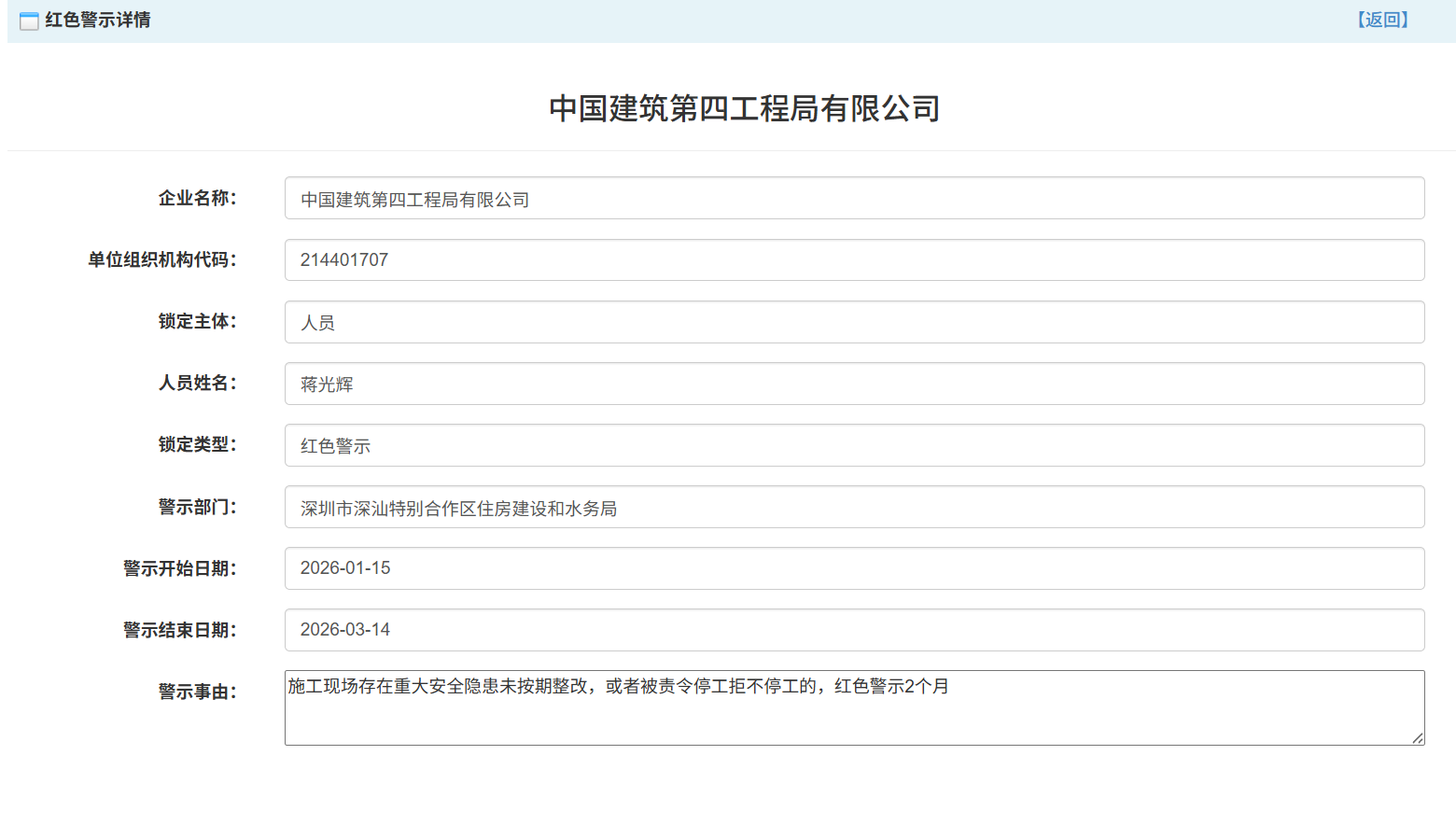Click the 警示事由 label
Viewport: 1456px width, 825px height.
197,692
